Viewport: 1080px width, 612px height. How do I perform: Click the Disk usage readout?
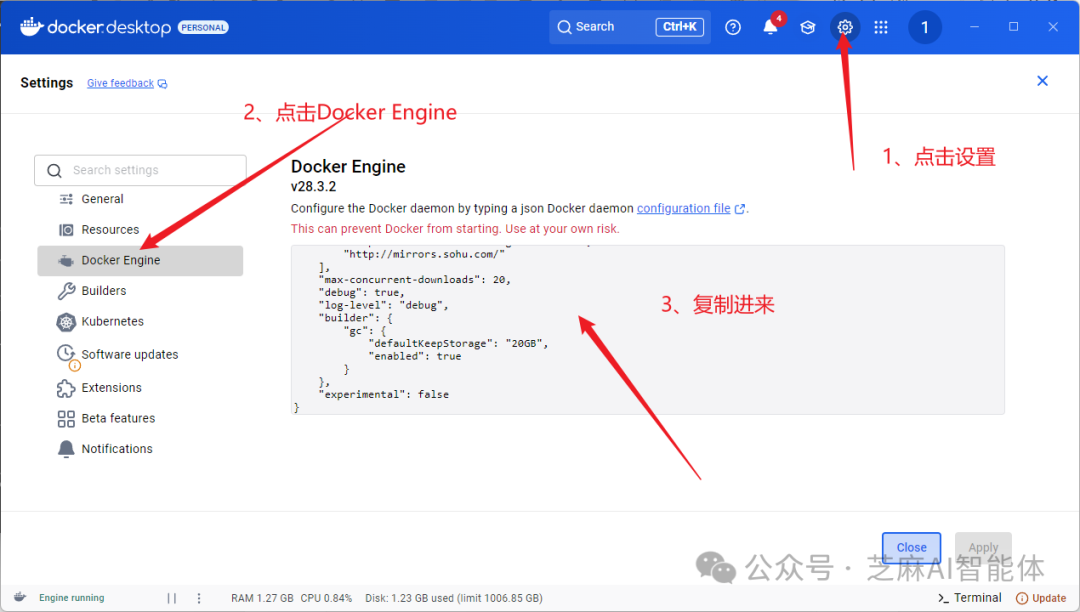click(x=454, y=598)
